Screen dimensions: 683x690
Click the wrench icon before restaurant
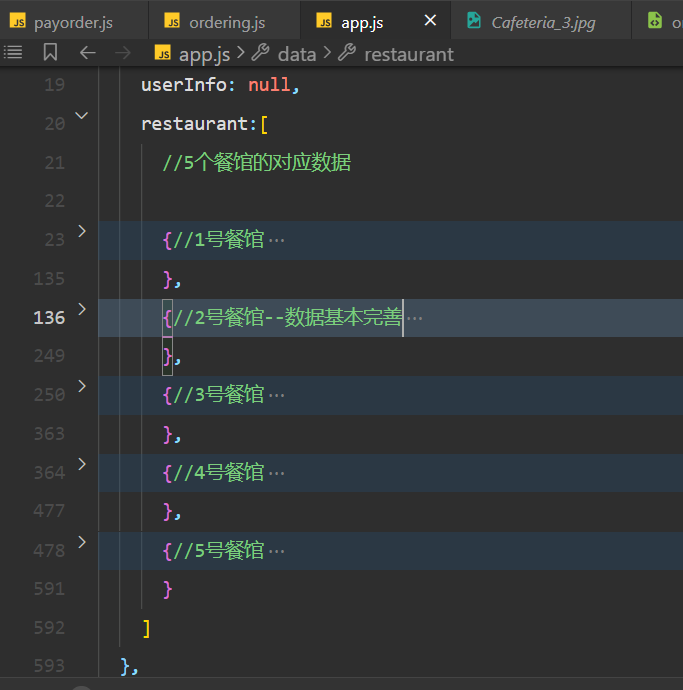(347, 53)
